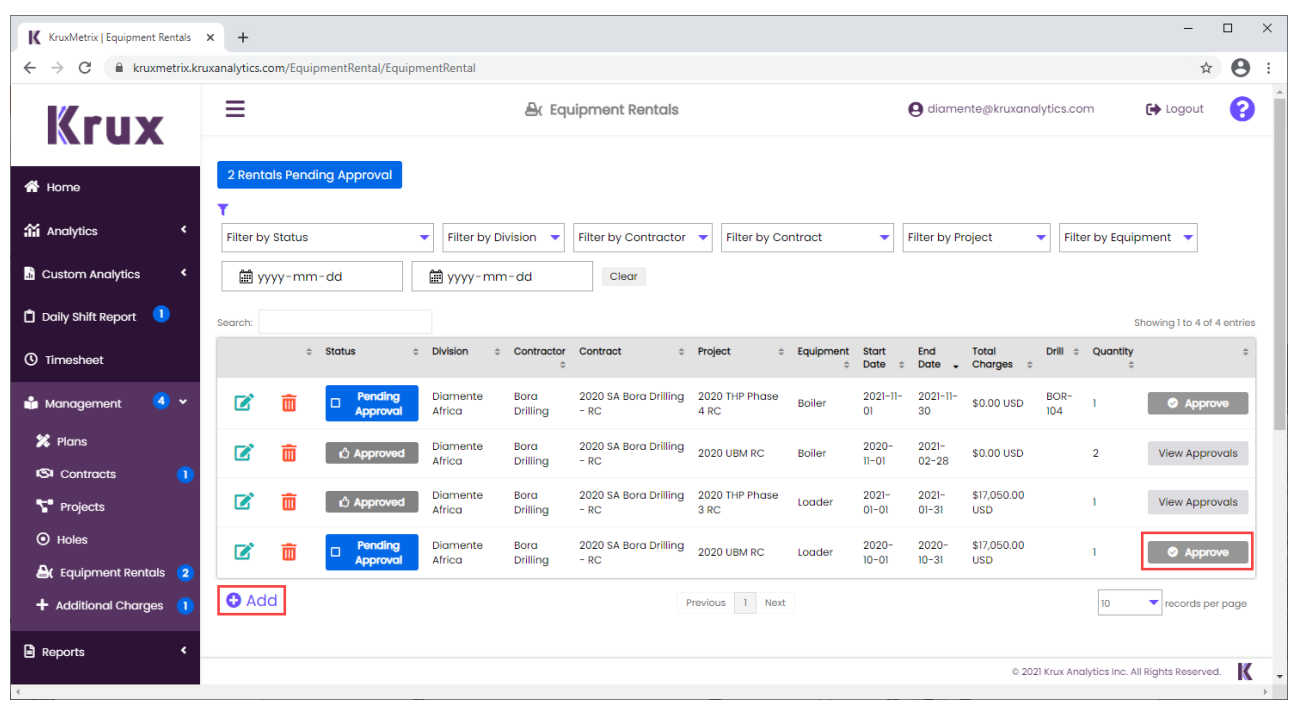This screenshot has width=1295, height=710.
Task: Click the 2 Rentals Pending Approval button
Action: pos(309,175)
